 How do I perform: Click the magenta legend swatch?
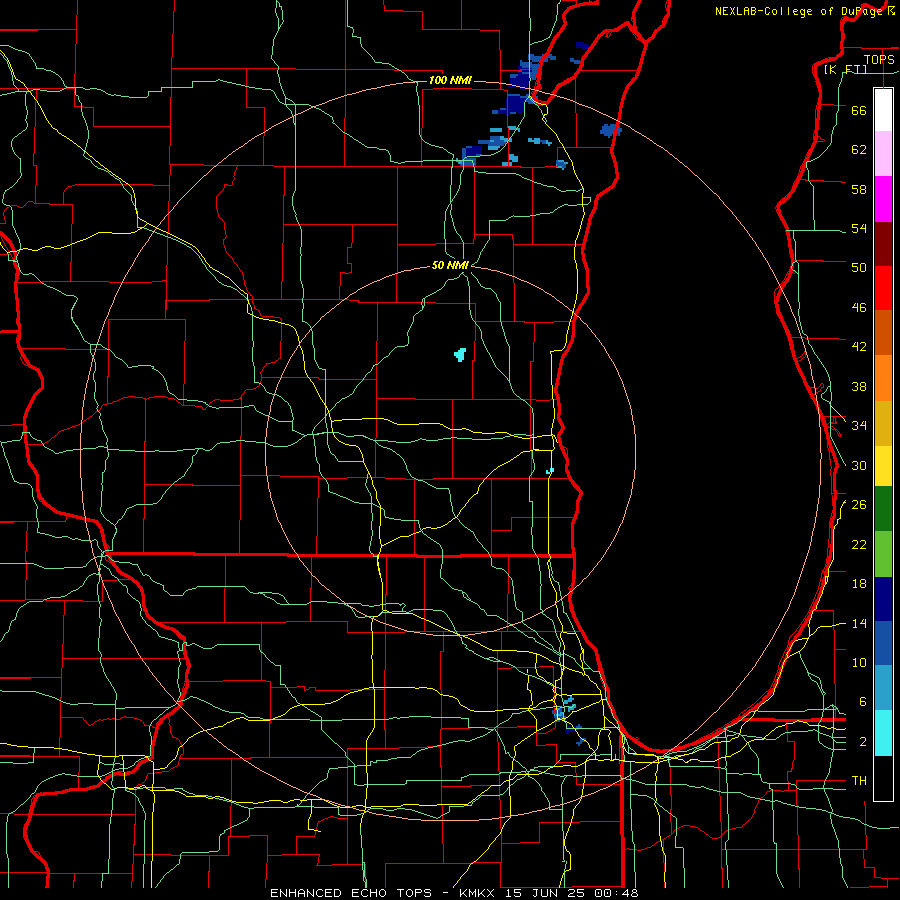883,199
